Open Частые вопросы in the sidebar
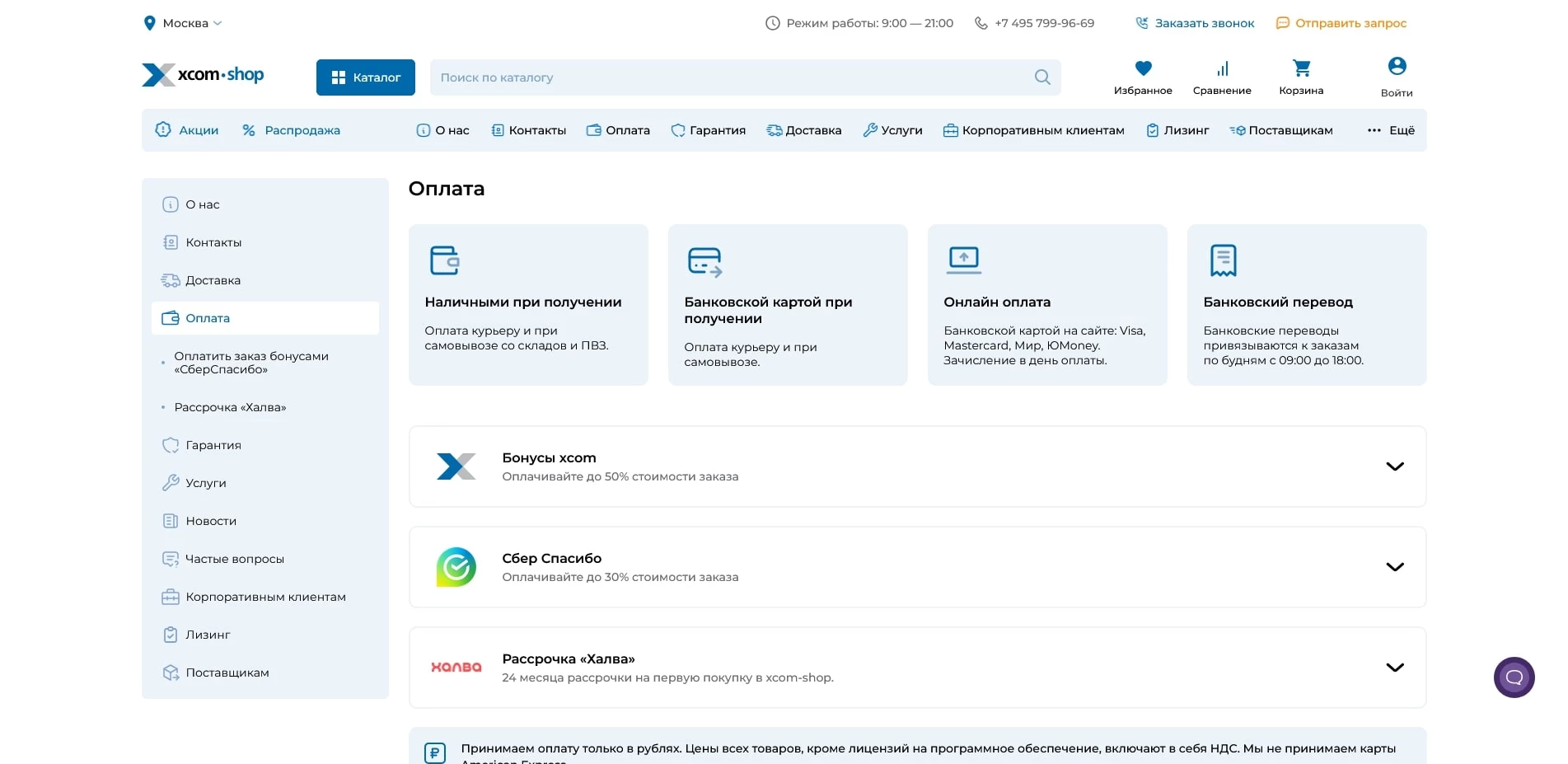Viewport: 1568px width, 764px height. pyautogui.click(x=234, y=559)
